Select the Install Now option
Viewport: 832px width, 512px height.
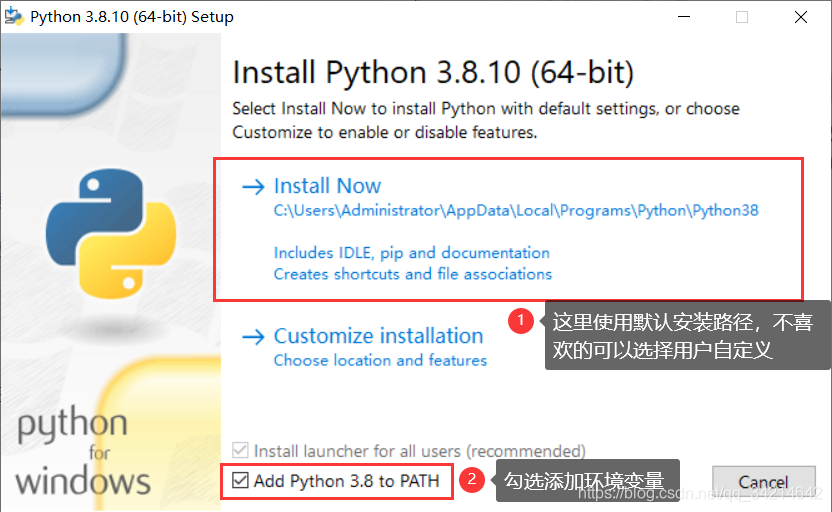pyautogui.click(x=327, y=187)
